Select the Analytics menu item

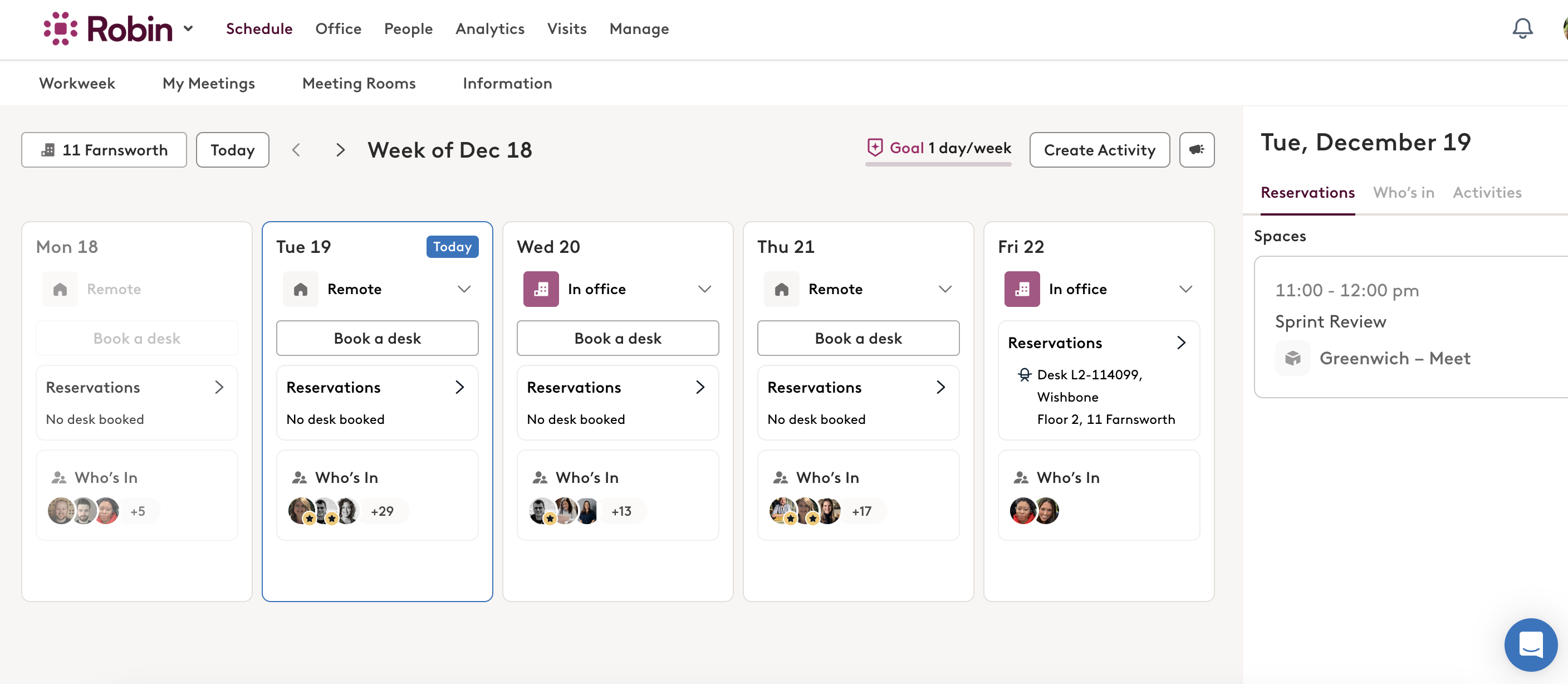coord(490,28)
